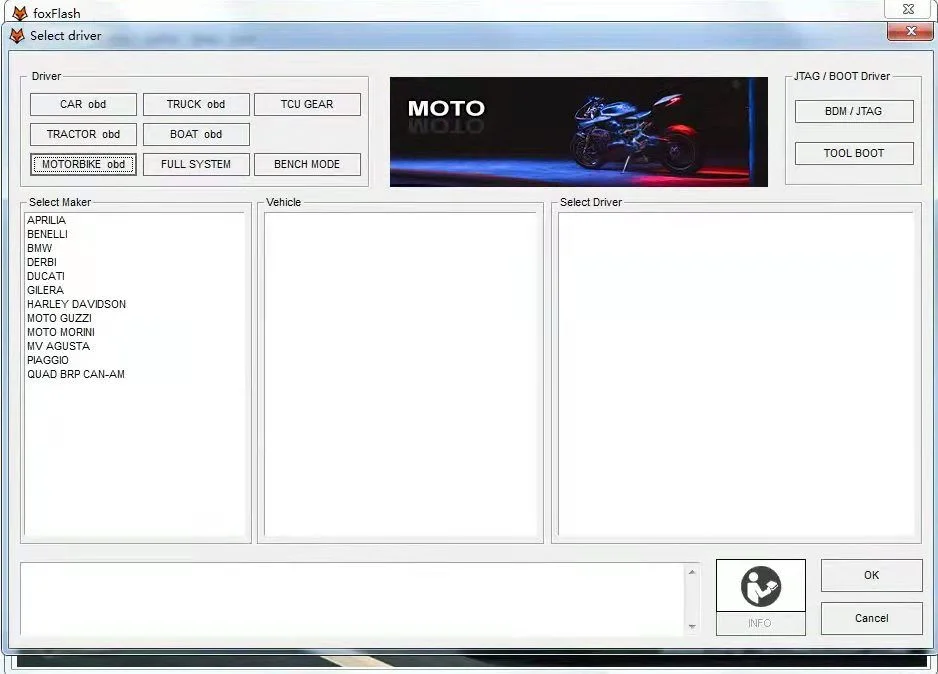Select MOTO MORINI maker
This screenshot has width=938, height=674.
click(61, 332)
